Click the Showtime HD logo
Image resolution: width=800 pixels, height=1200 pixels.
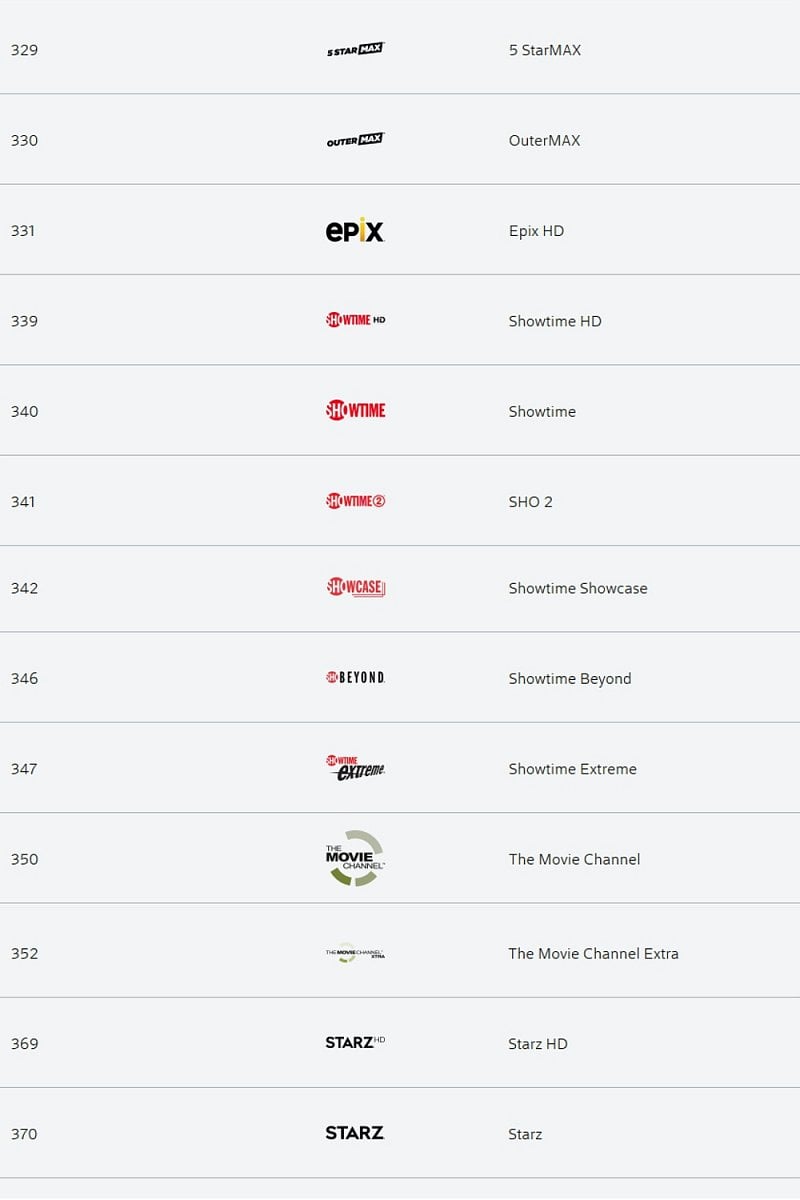click(355, 320)
